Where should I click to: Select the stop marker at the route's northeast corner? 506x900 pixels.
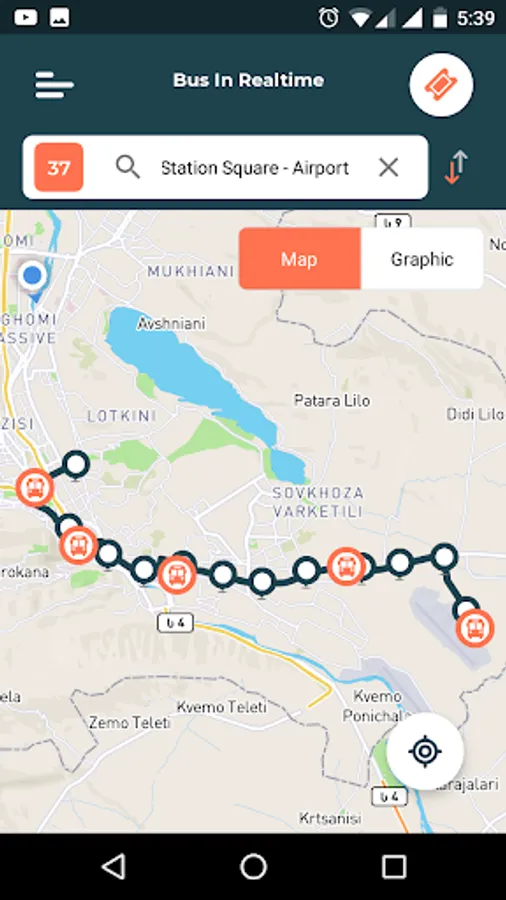tap(445, 556)
